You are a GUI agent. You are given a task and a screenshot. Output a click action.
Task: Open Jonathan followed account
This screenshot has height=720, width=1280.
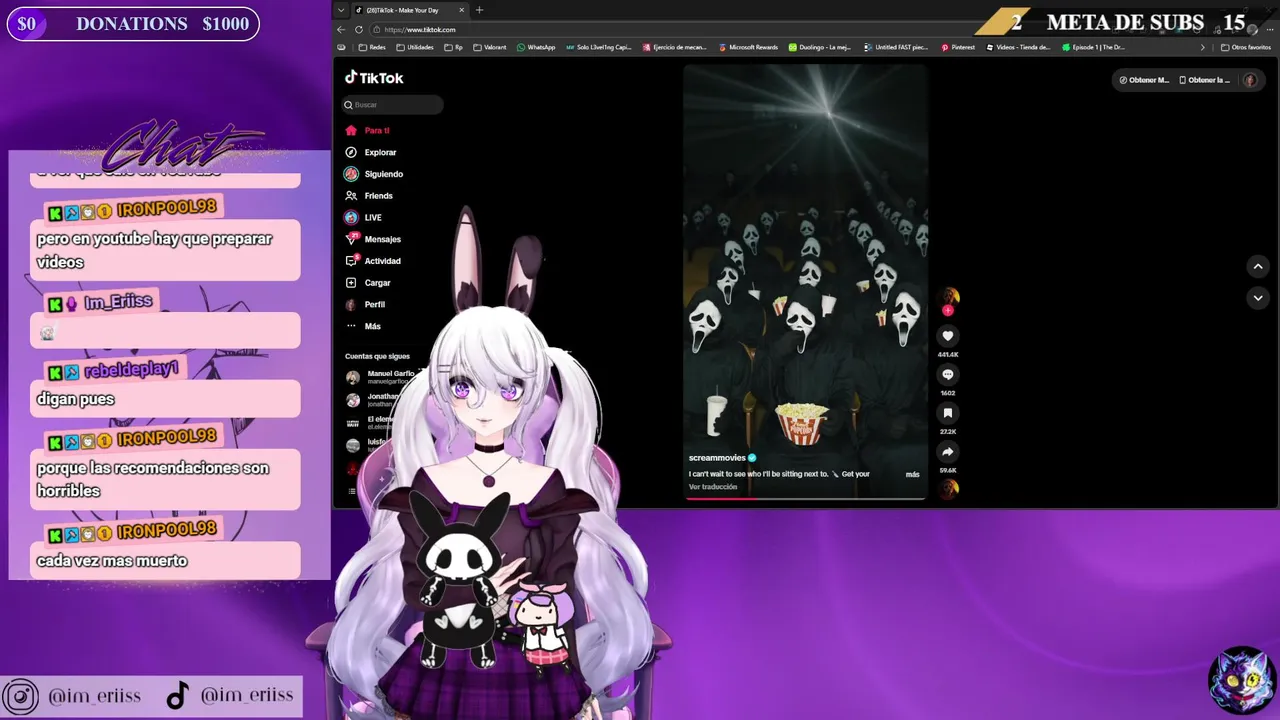coord(372,400)
